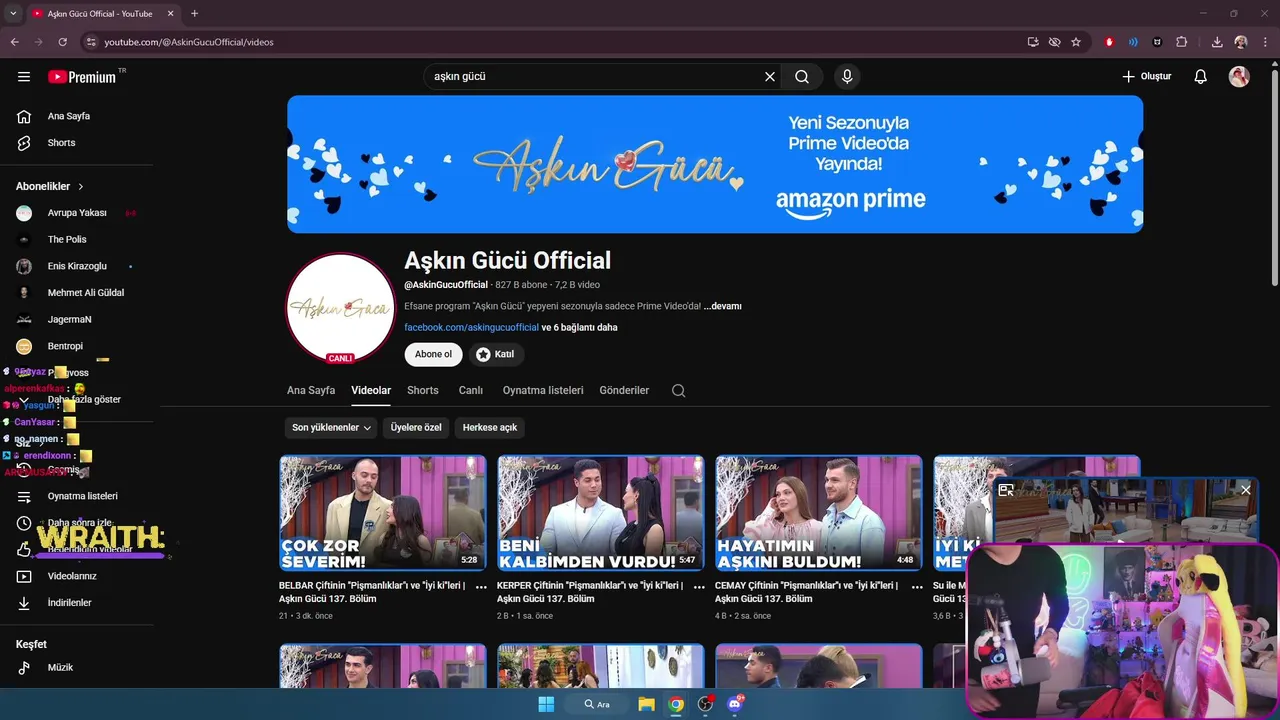Open the YouTube account avatar menu
Screen dimensions: 1280x720
tap(1239, 76)
